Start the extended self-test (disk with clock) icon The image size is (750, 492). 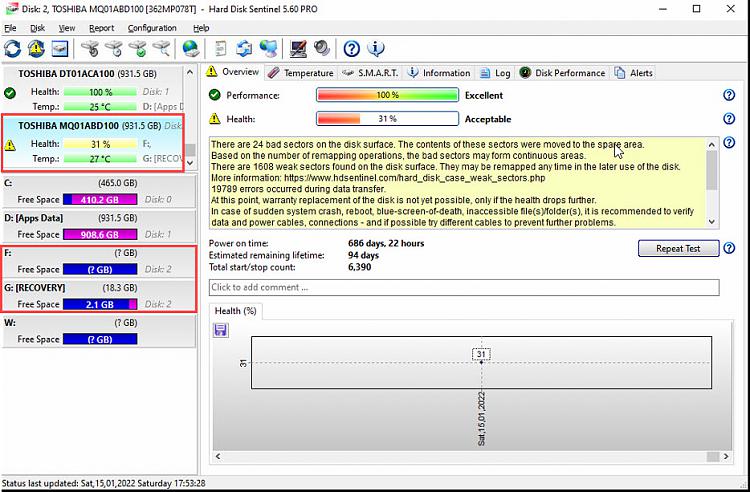[x=114, y=48]
